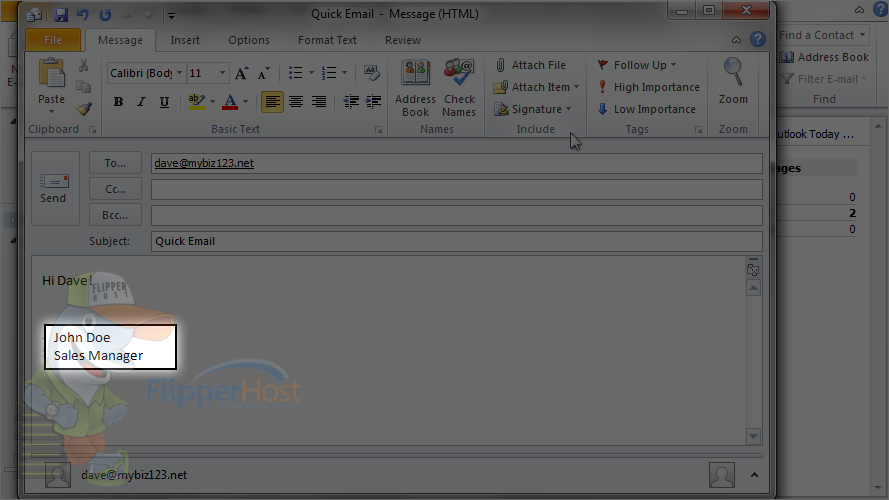
Task: Switch to the Options tab
Action: (249, 40)
